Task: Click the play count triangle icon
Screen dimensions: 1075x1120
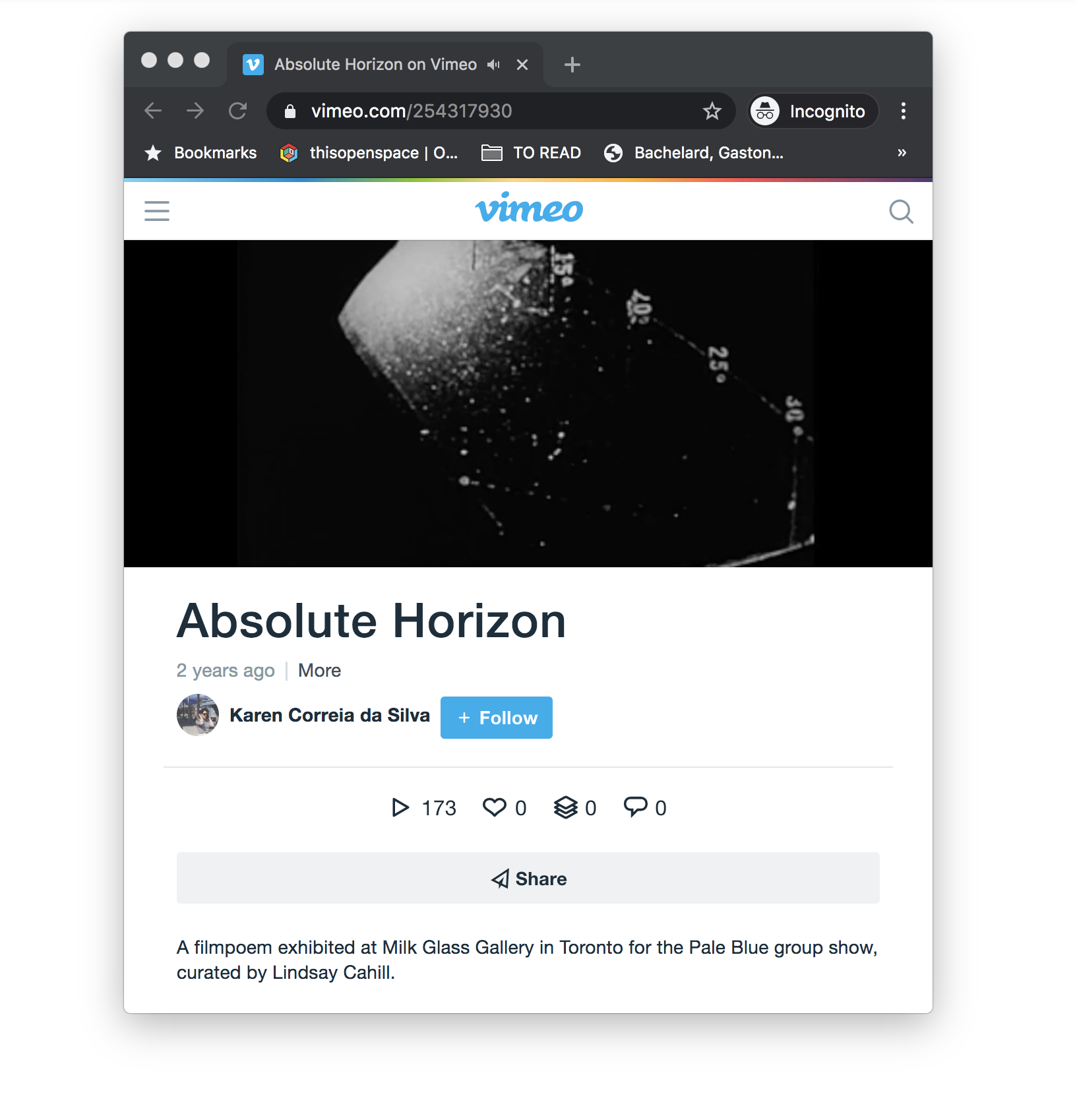Action: pos(400,807)
